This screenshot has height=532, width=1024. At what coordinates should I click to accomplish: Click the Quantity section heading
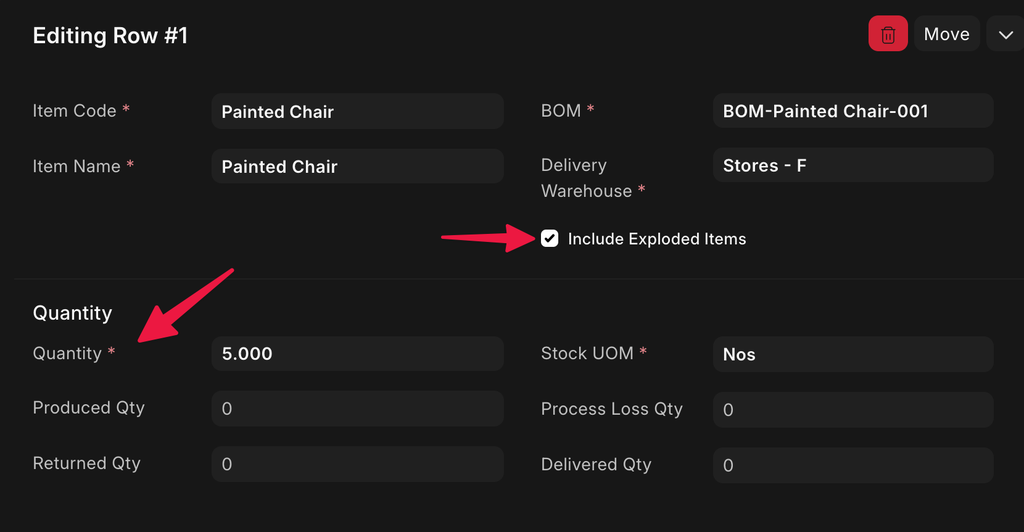(x=72, y=313)
